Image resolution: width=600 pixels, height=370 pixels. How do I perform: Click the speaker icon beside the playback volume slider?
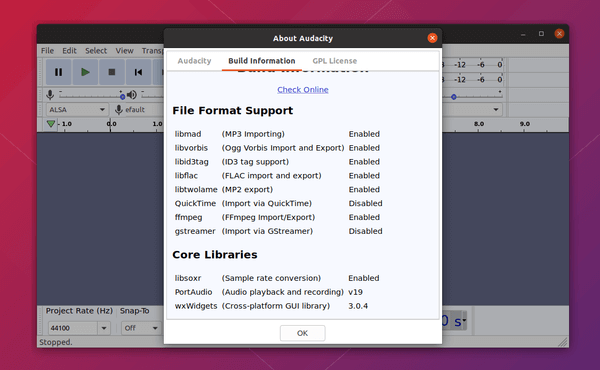(132, 94)
